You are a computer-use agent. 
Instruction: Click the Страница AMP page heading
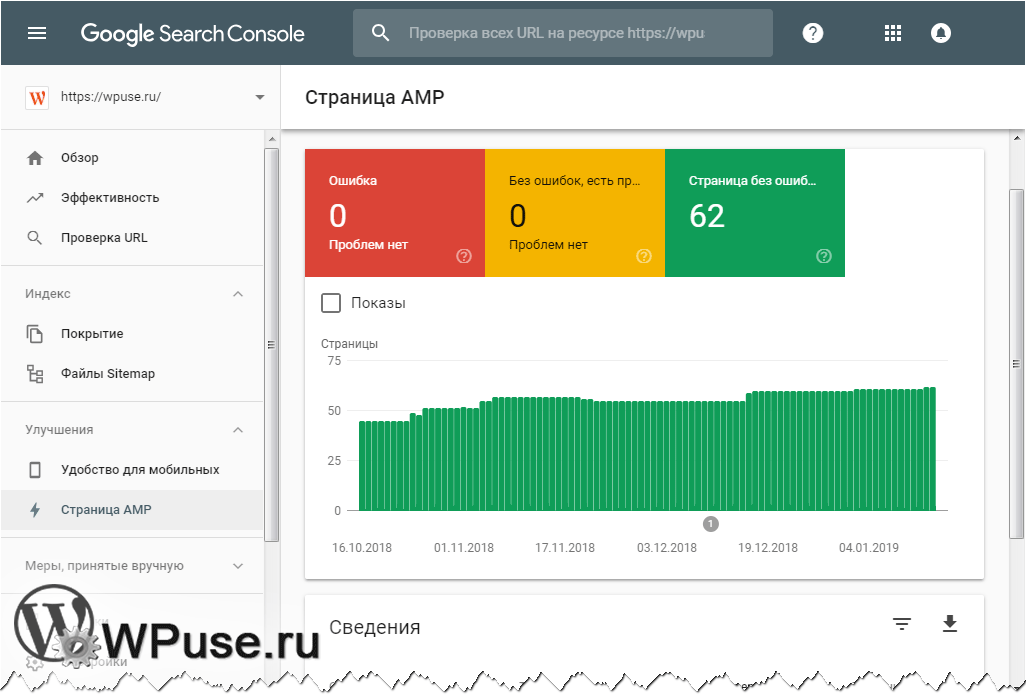[x=374, y=98]
